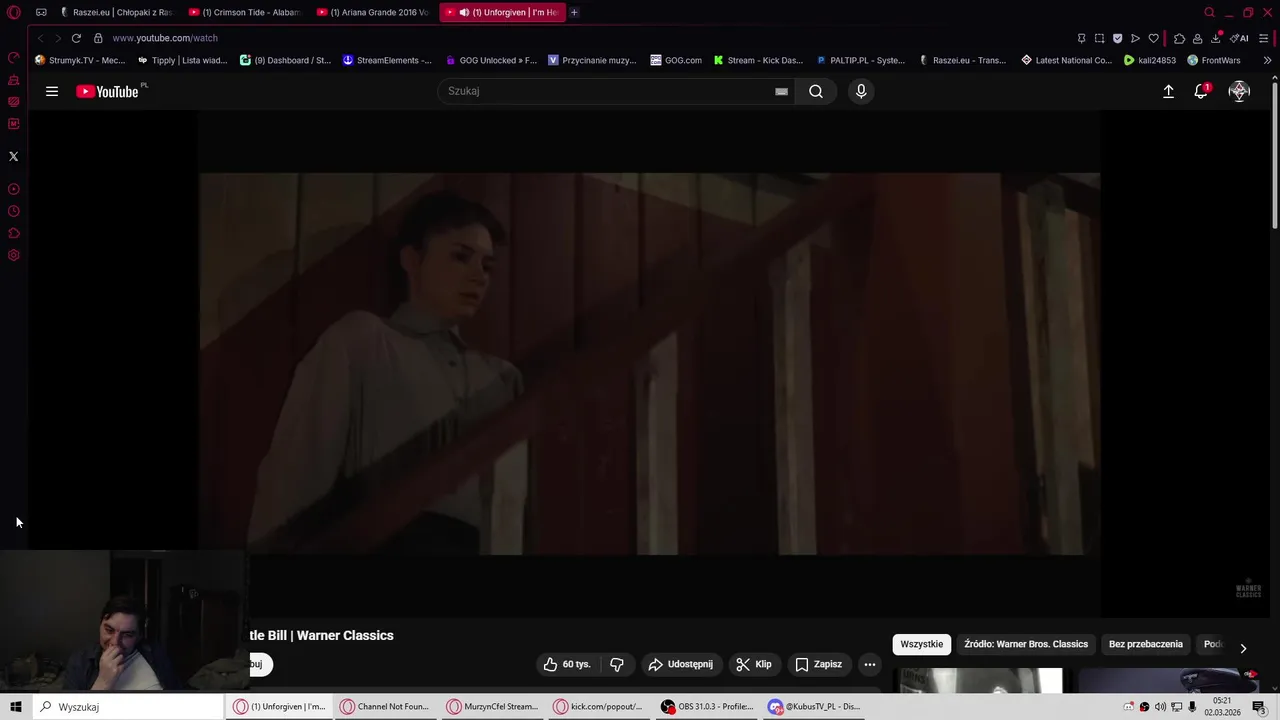1280x720 pixels.
Task: Click the pin icon in address bar
Action: tap(1081, 38)
